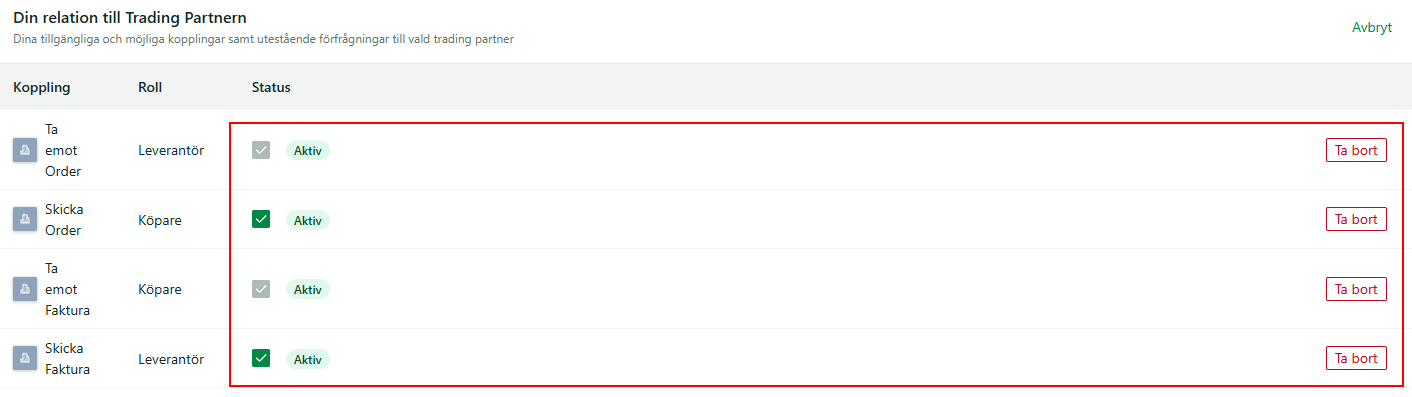This screenshot has height=397, width=1412.
Task: Click the Aktiv badge in Skicka Faktura row
Action: click(x=308, y=358)
